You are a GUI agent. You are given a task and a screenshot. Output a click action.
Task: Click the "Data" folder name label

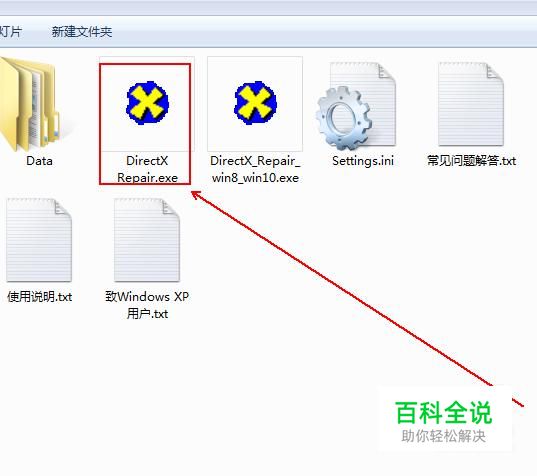coord(39,161)
